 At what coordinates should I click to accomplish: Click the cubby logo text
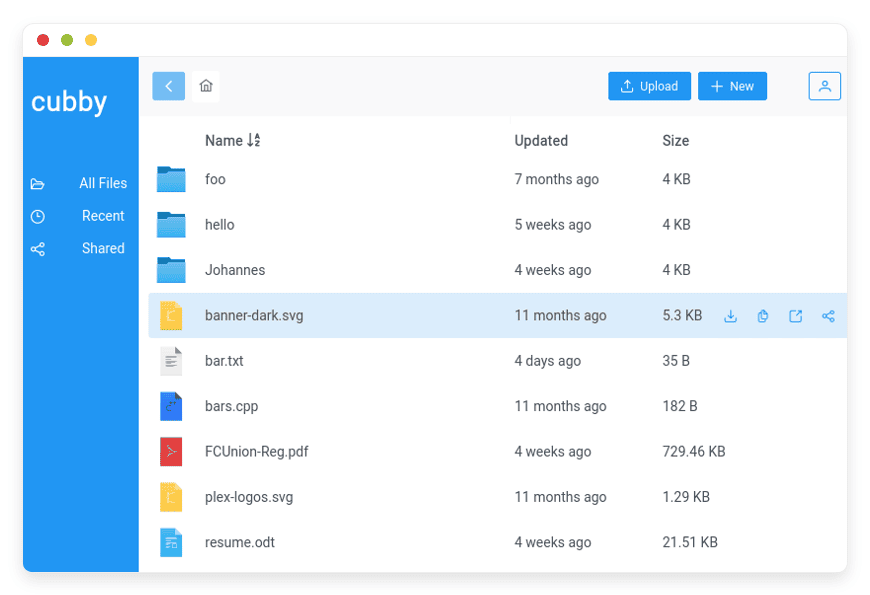[x=69, y=102]
